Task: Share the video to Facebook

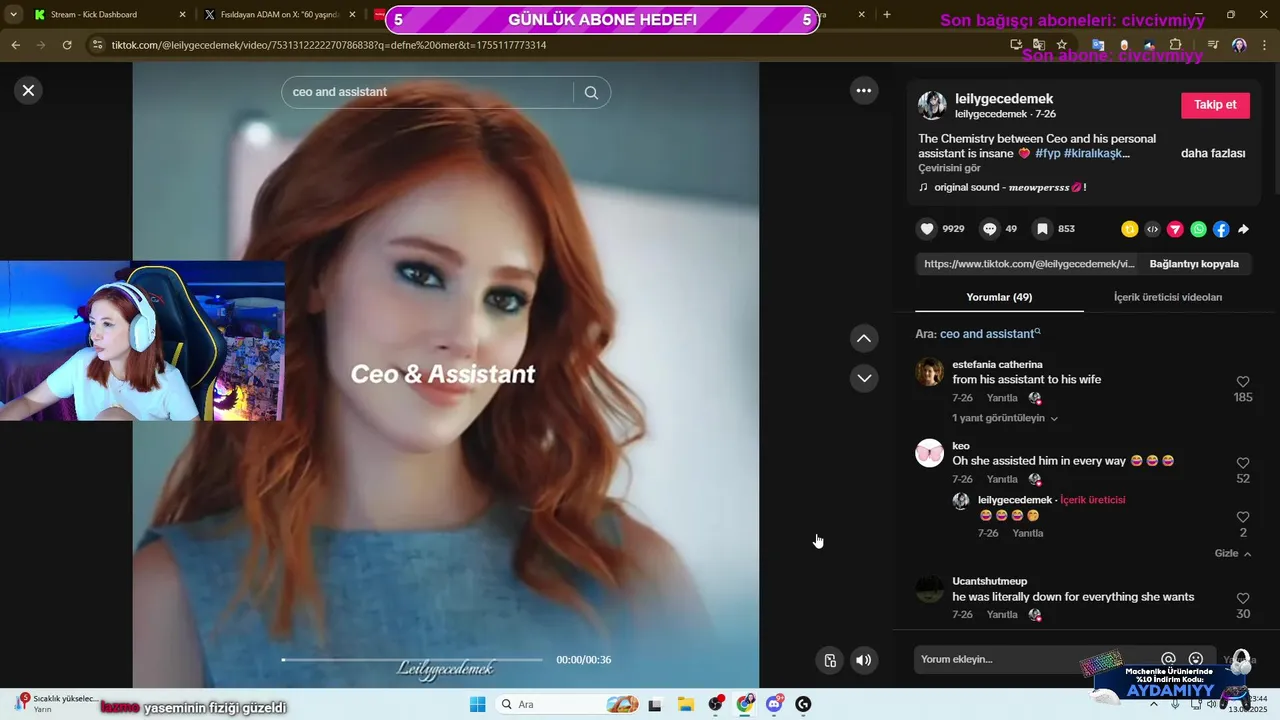Action: click(1221, 229)
